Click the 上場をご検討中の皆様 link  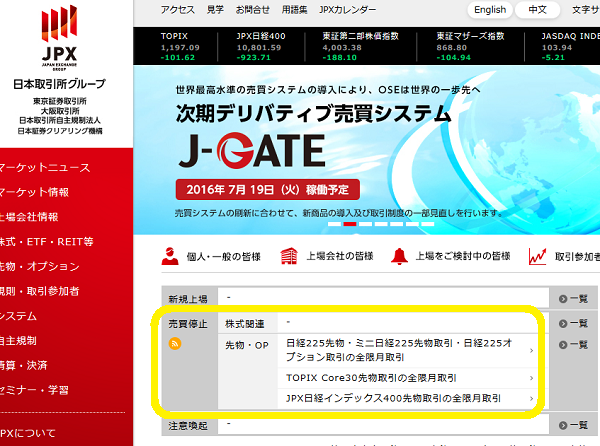[463, 256]
